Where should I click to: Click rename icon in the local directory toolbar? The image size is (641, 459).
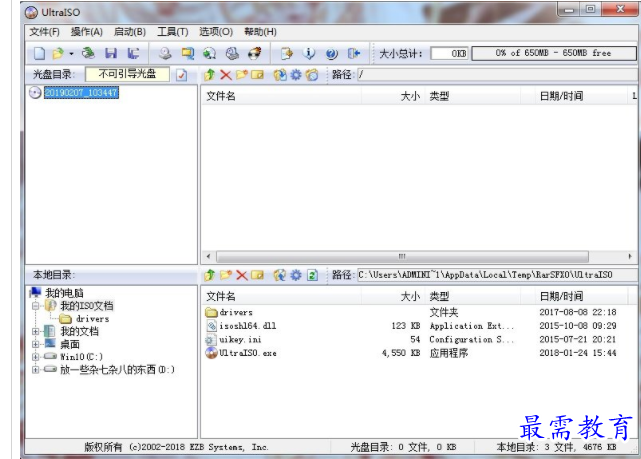tap(258, 275)
